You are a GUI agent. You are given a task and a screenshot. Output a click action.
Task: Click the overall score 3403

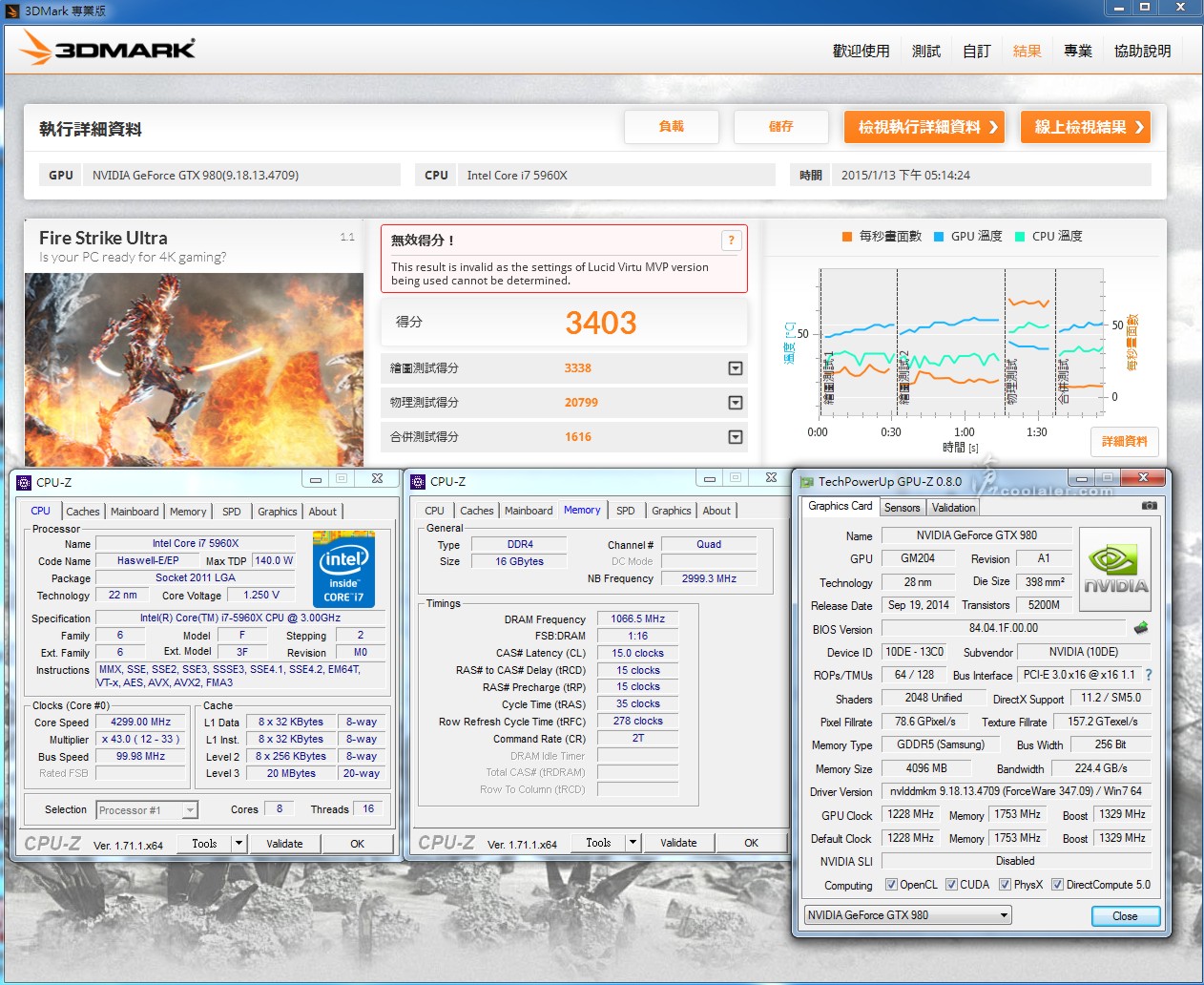point(601,323)
